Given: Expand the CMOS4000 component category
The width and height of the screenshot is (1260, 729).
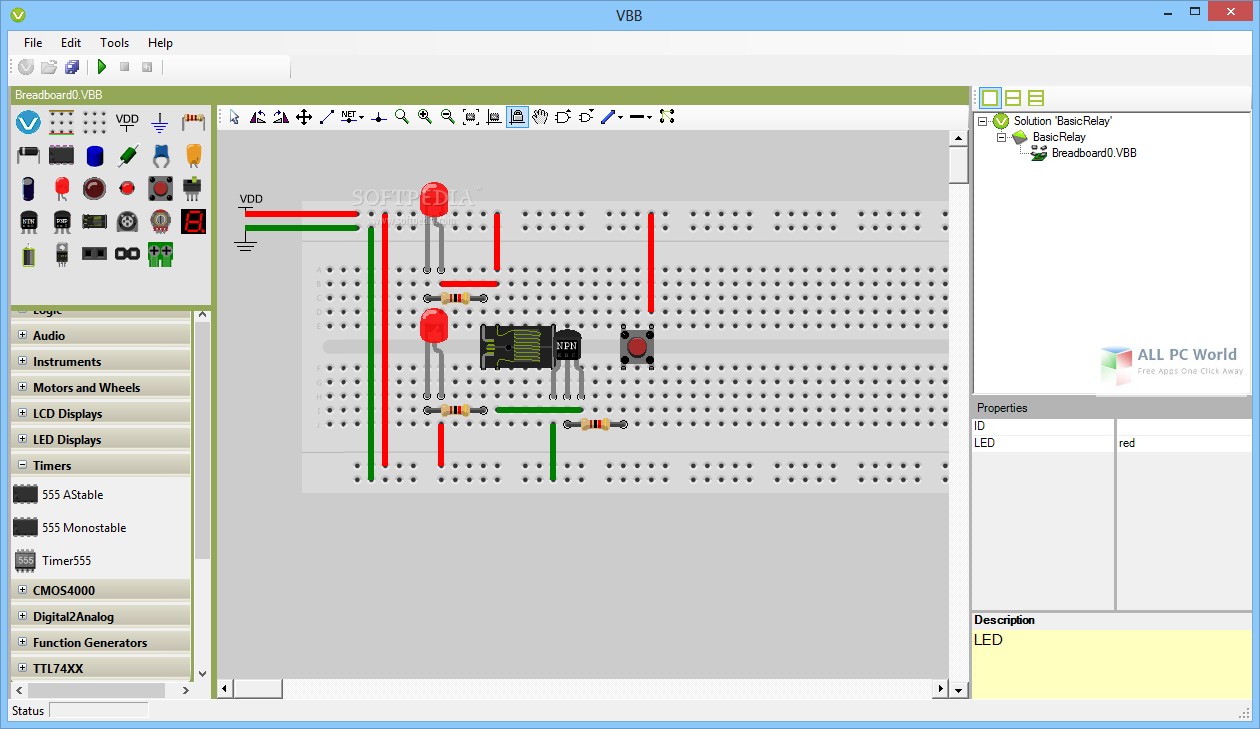Looking at the screenshot, I should [x=23, y=590].
